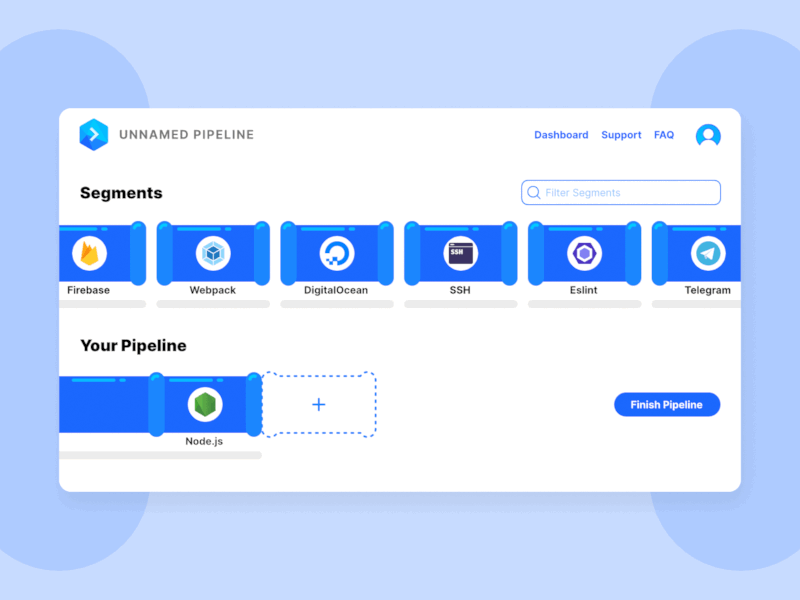The image size is (800, 600).
Task: Select the Telegram paper plane icon
Action: coord(708,253)
